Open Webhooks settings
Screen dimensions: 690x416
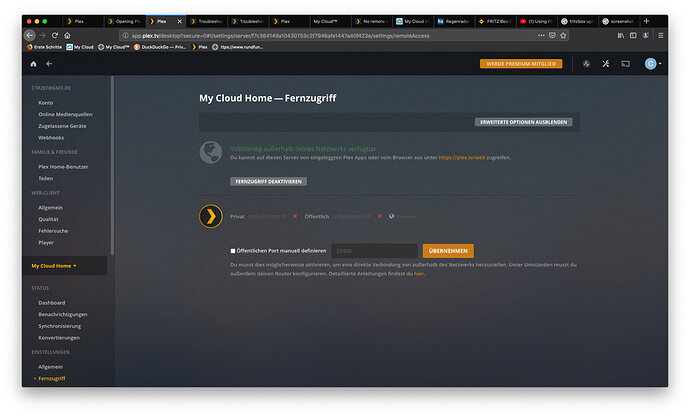51,137
